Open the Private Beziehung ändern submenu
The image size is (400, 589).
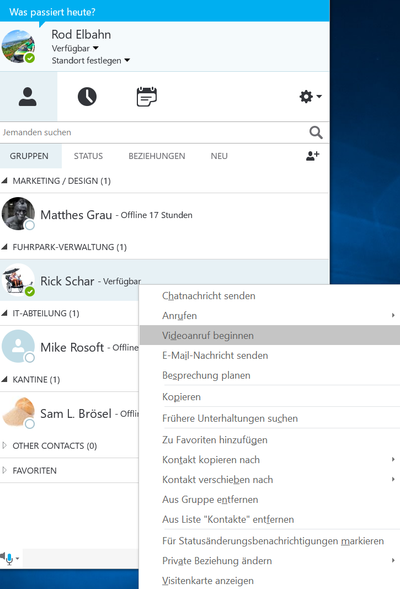coord(269,560)
